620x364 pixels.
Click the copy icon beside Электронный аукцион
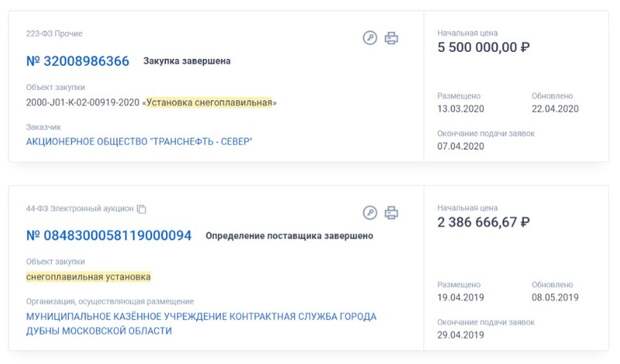pyautogui.click(x=142, y=209)
